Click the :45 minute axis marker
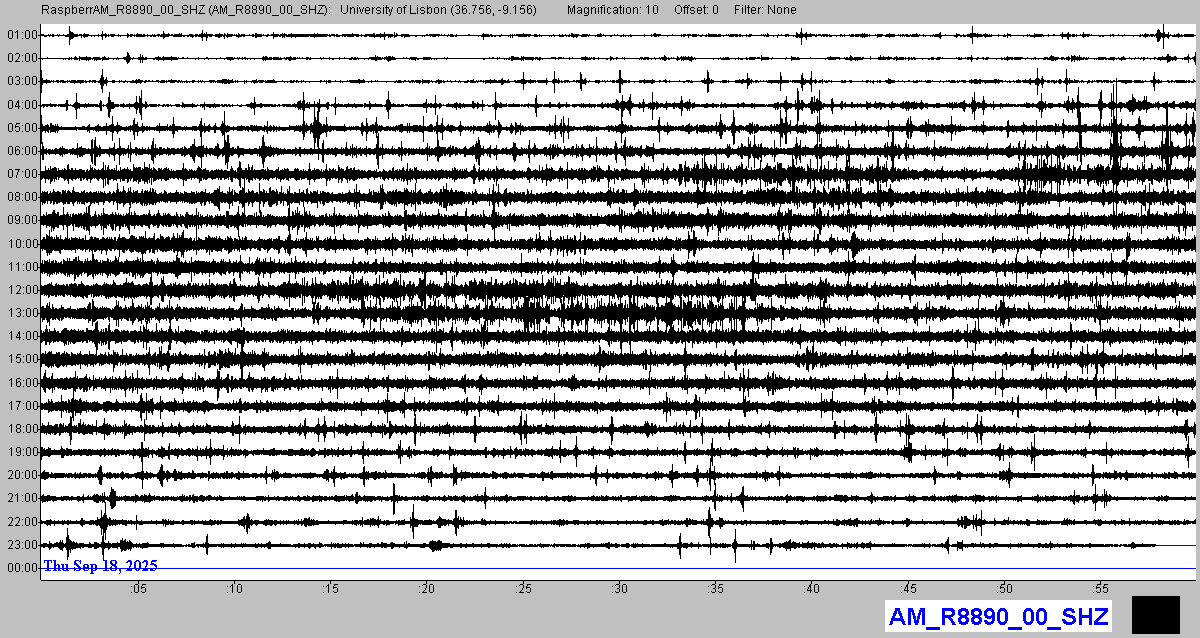 (x=908, y=589)
